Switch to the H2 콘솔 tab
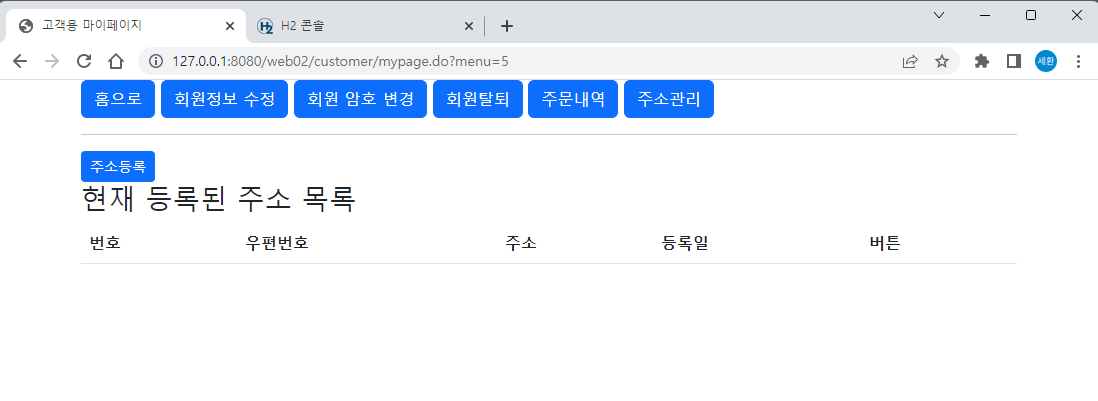The height and width of the screenshot is (401, 1098). click(366, 26)
